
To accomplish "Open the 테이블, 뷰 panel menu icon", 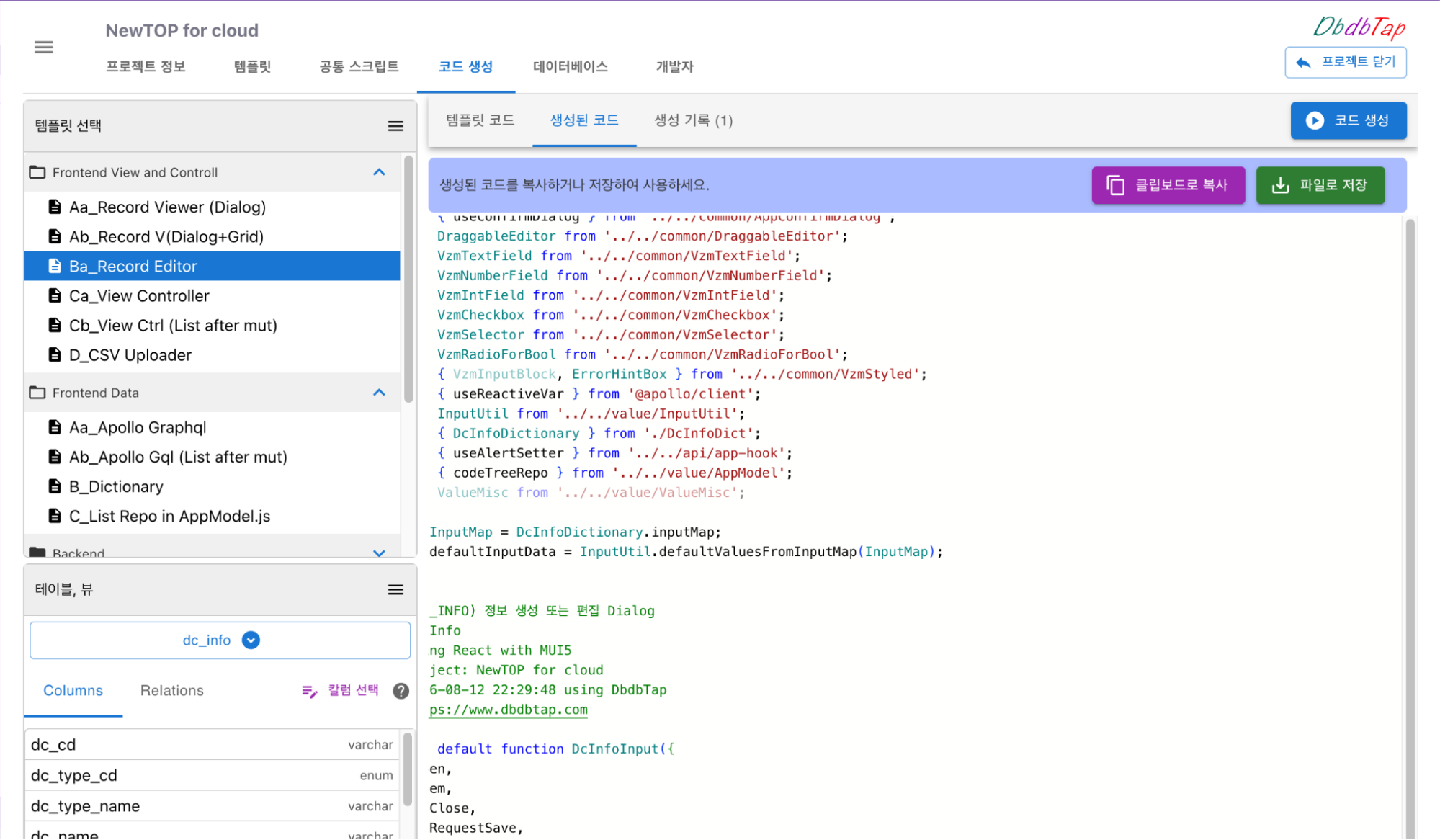I will click(395, 590).
